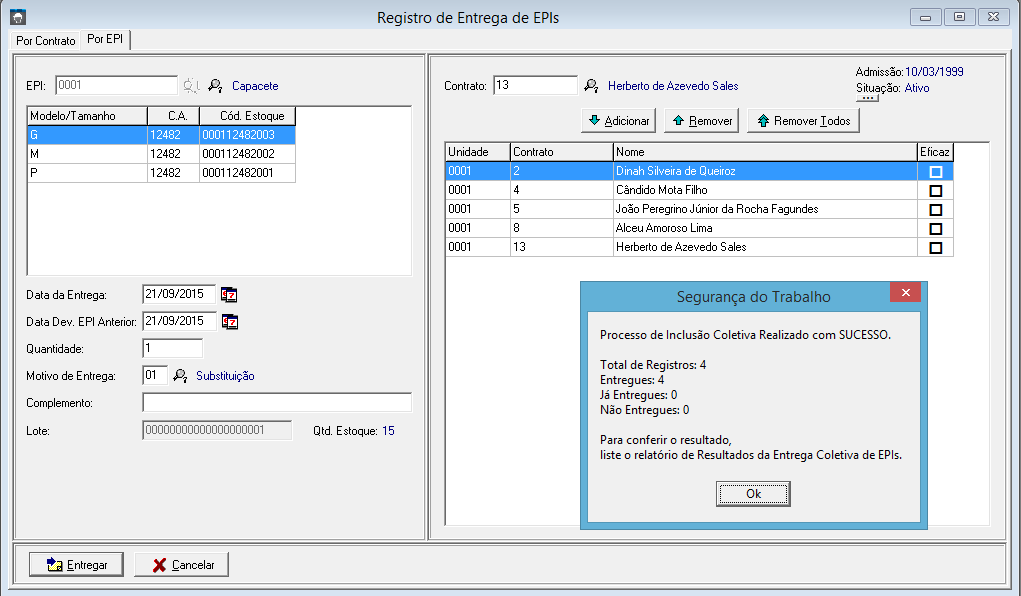Click the search icon next to EPI field
Viewport: 1021px width, 596px height.
click(215, 86)
